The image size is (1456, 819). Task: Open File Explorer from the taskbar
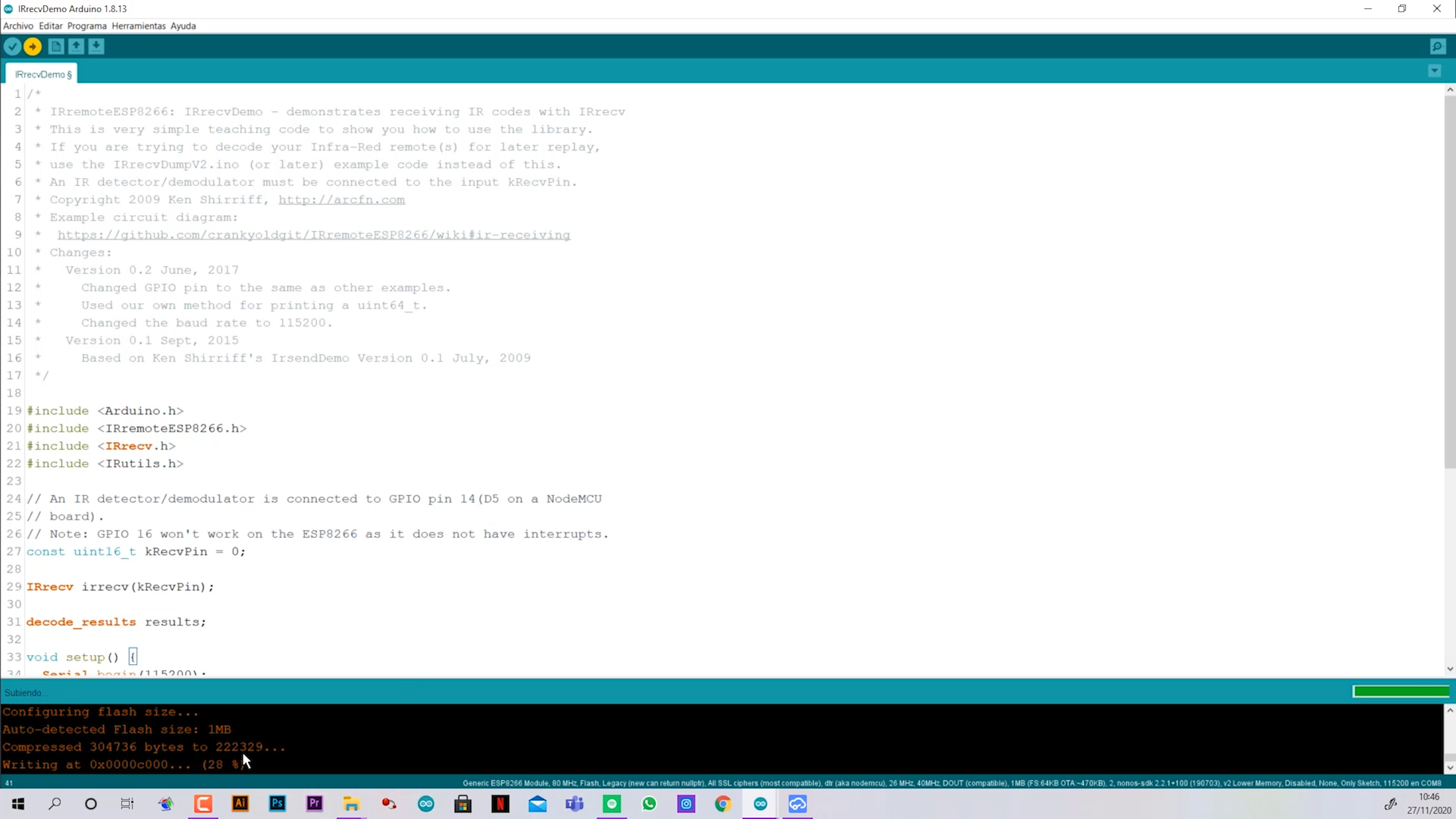pos(351,804)
